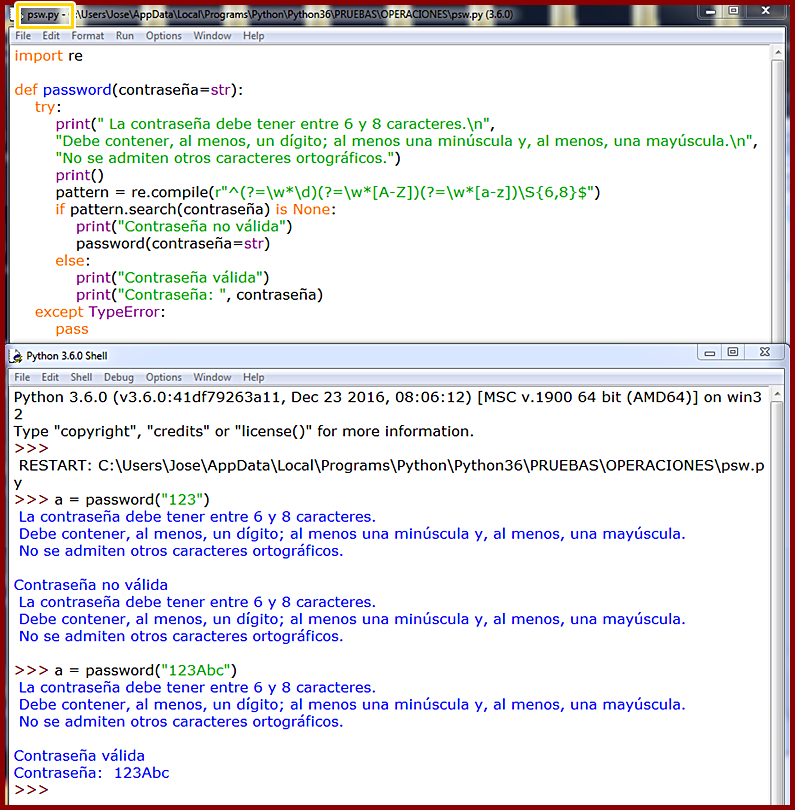Minimize the Python 3.6.0 Shell window
The width and height of the screenshot is (795, 810).
[x=710, y=352]
